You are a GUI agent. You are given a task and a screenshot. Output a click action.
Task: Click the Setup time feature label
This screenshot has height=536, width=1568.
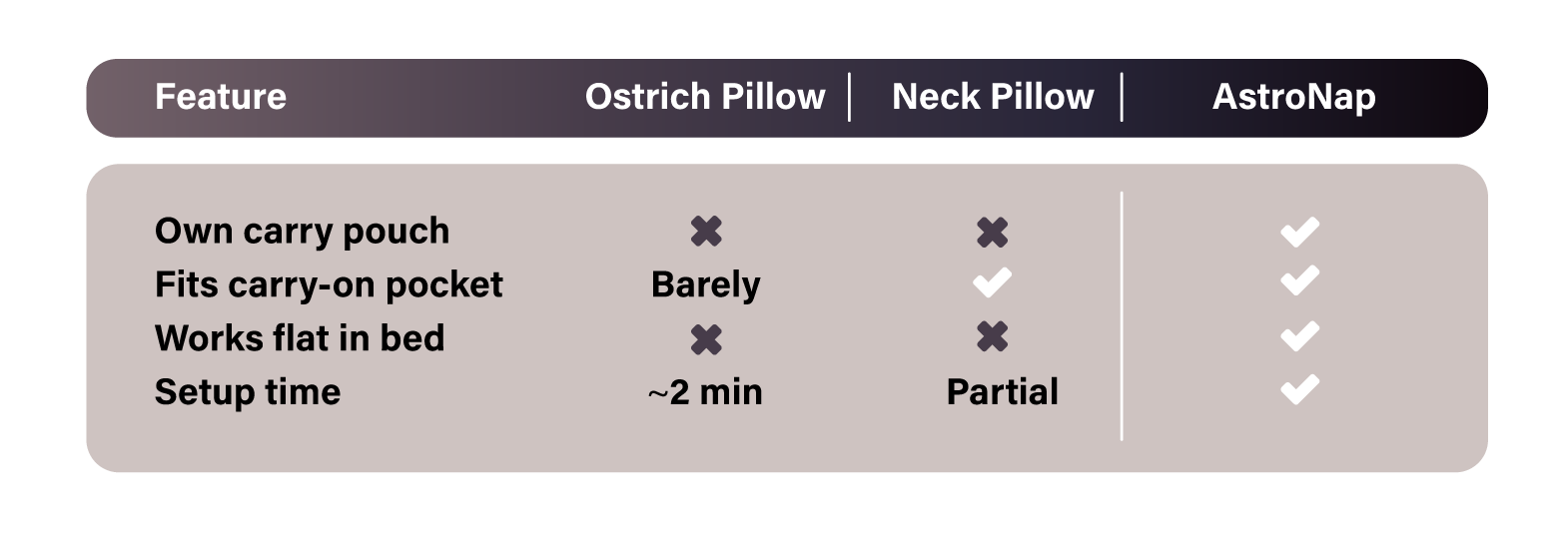tap(248, 392)
